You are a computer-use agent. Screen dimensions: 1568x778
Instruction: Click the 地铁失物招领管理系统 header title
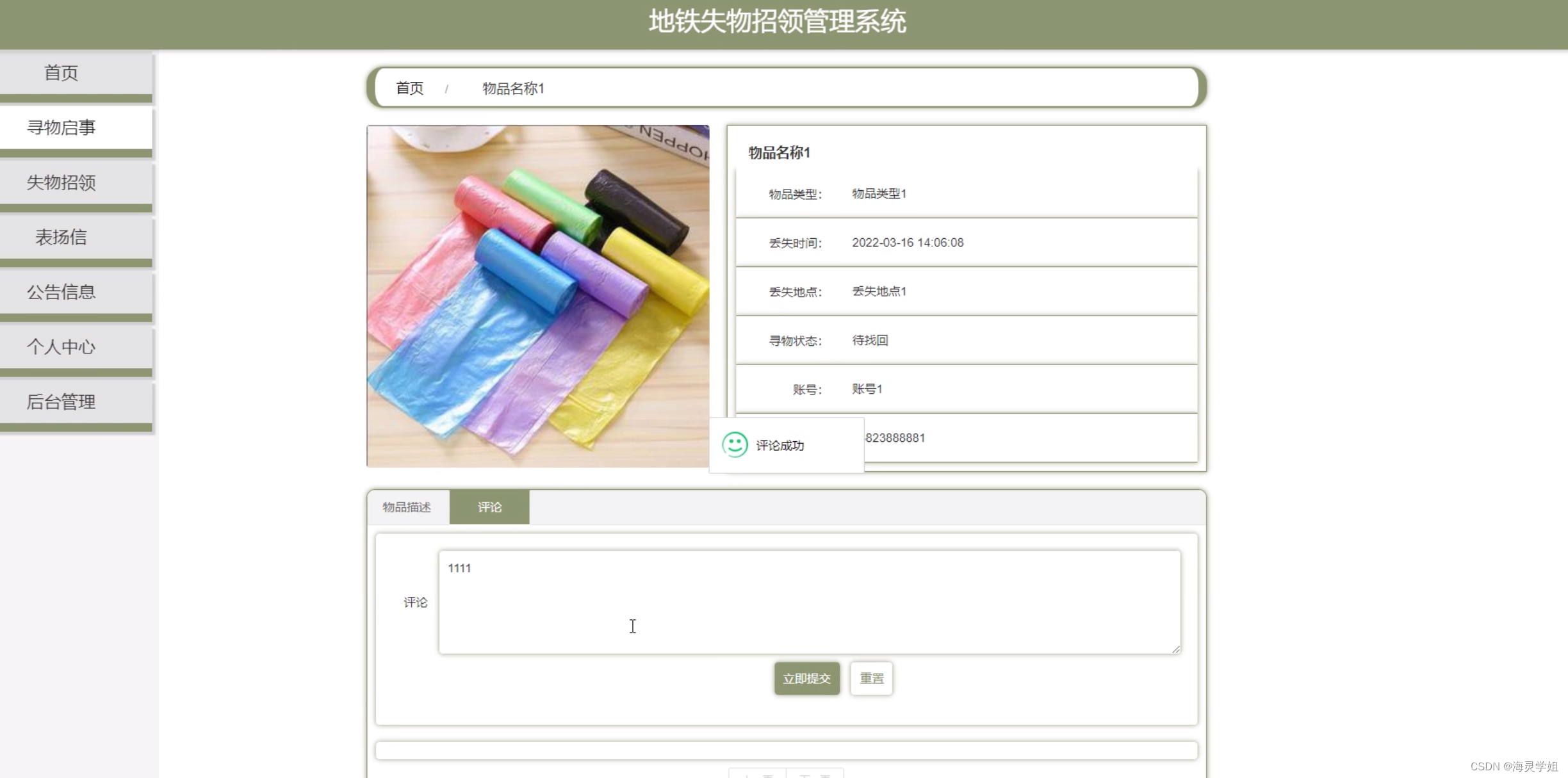pyautogui.click(x=777, y=22)
